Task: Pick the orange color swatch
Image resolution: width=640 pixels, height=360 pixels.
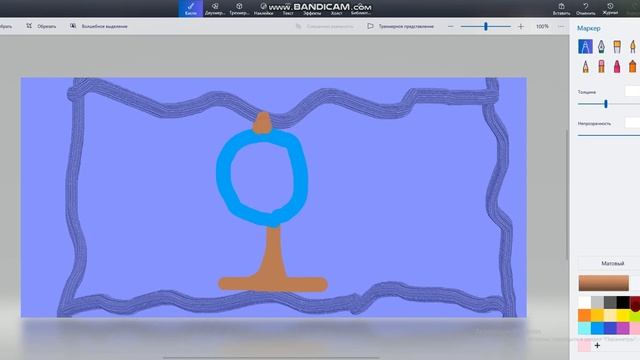Action: click(584, 315)
